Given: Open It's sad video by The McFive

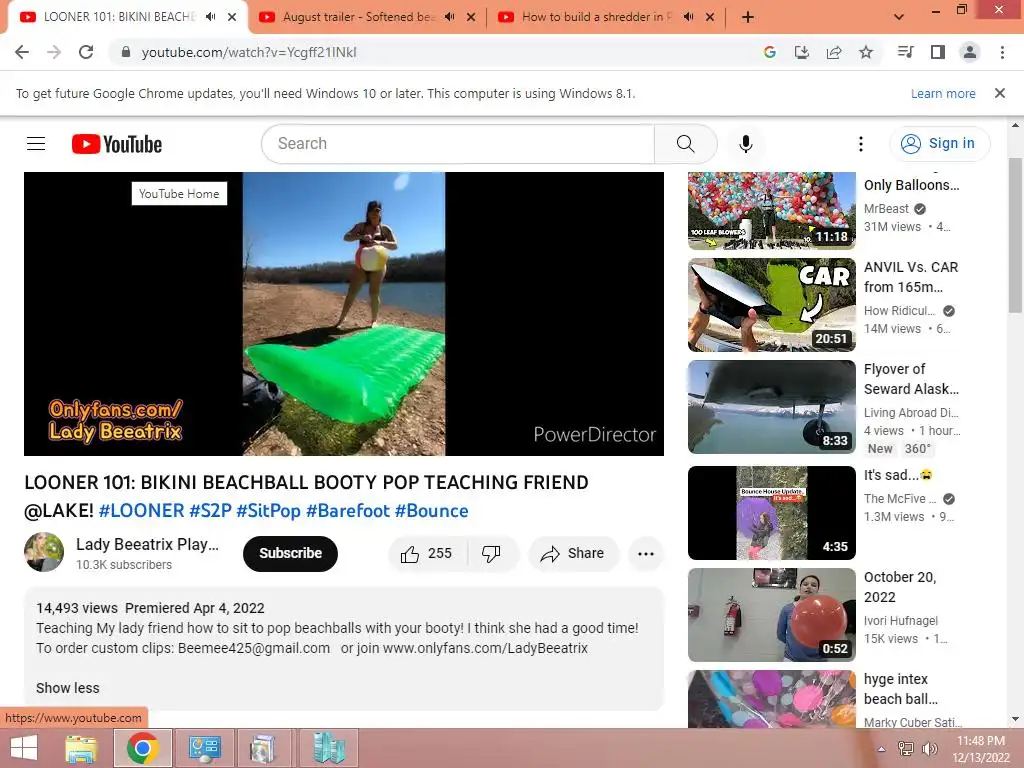Looking at the screenshot, I should pyautogui.click(x=771, y=513).
